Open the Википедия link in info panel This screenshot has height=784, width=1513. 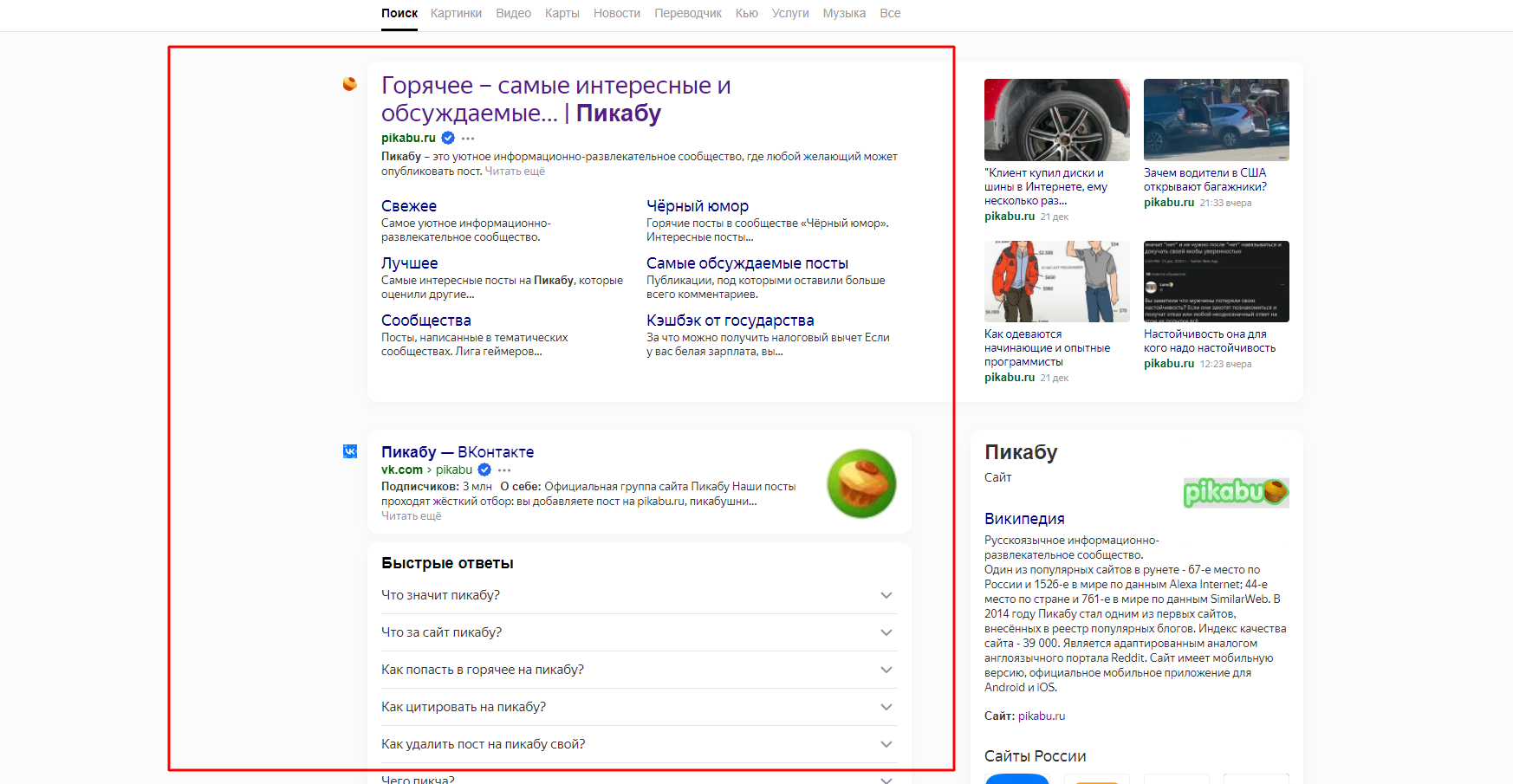pyautogui.click(x=1024, y=519)
